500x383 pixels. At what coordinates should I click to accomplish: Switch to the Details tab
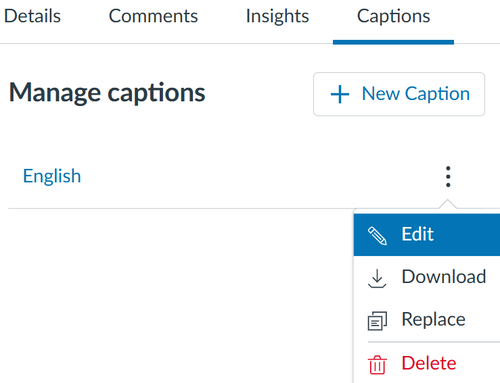(x=32, y=16)
